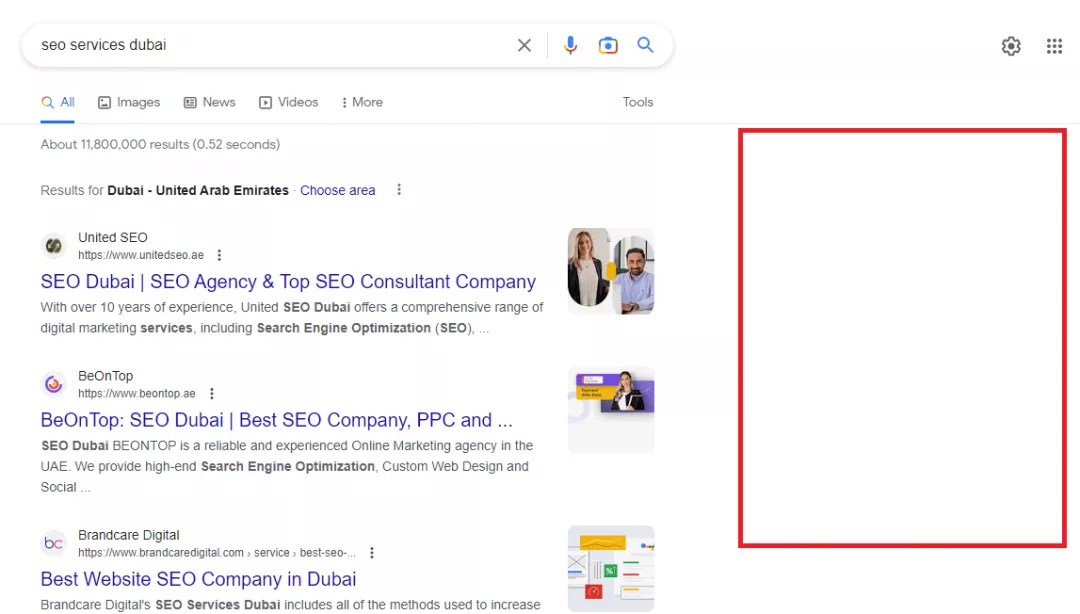Start voice search with microphone icon
This screenshot has height=614, width=1080.
pyautogui.click(x=570, y=45)
